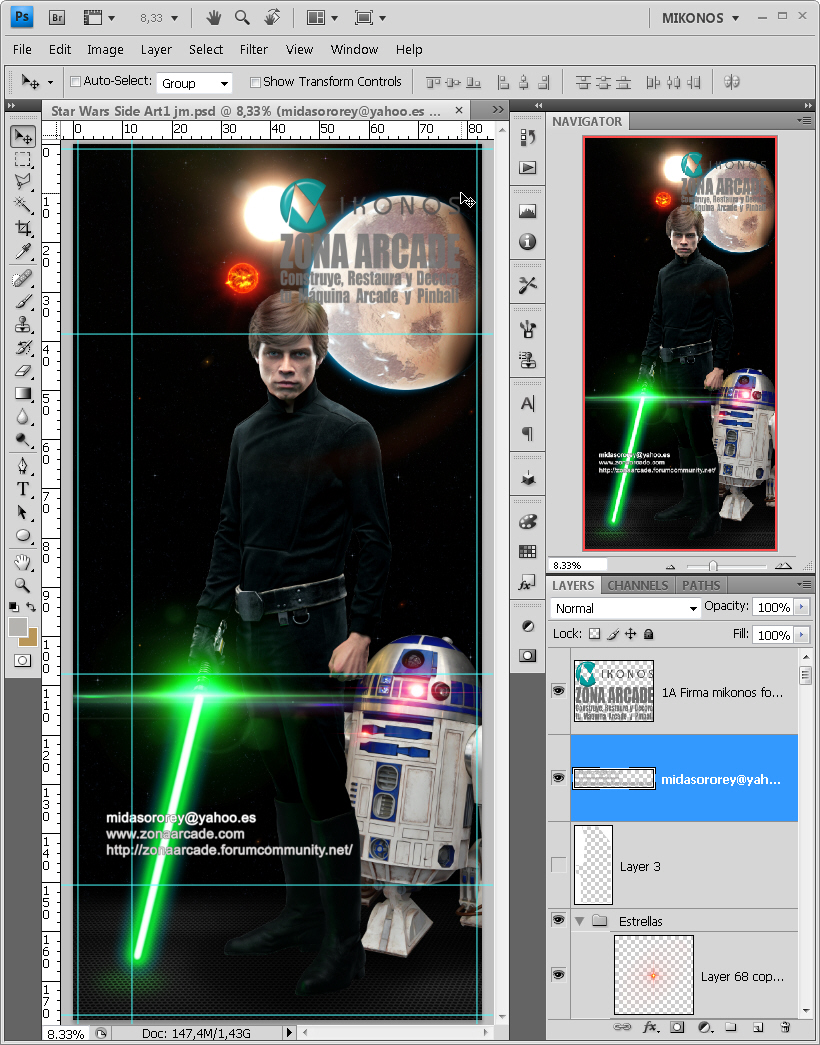Select the Path Selection tool
Image resolution: width=820 pixels, height=1045 pixels.
pos(23,512)
